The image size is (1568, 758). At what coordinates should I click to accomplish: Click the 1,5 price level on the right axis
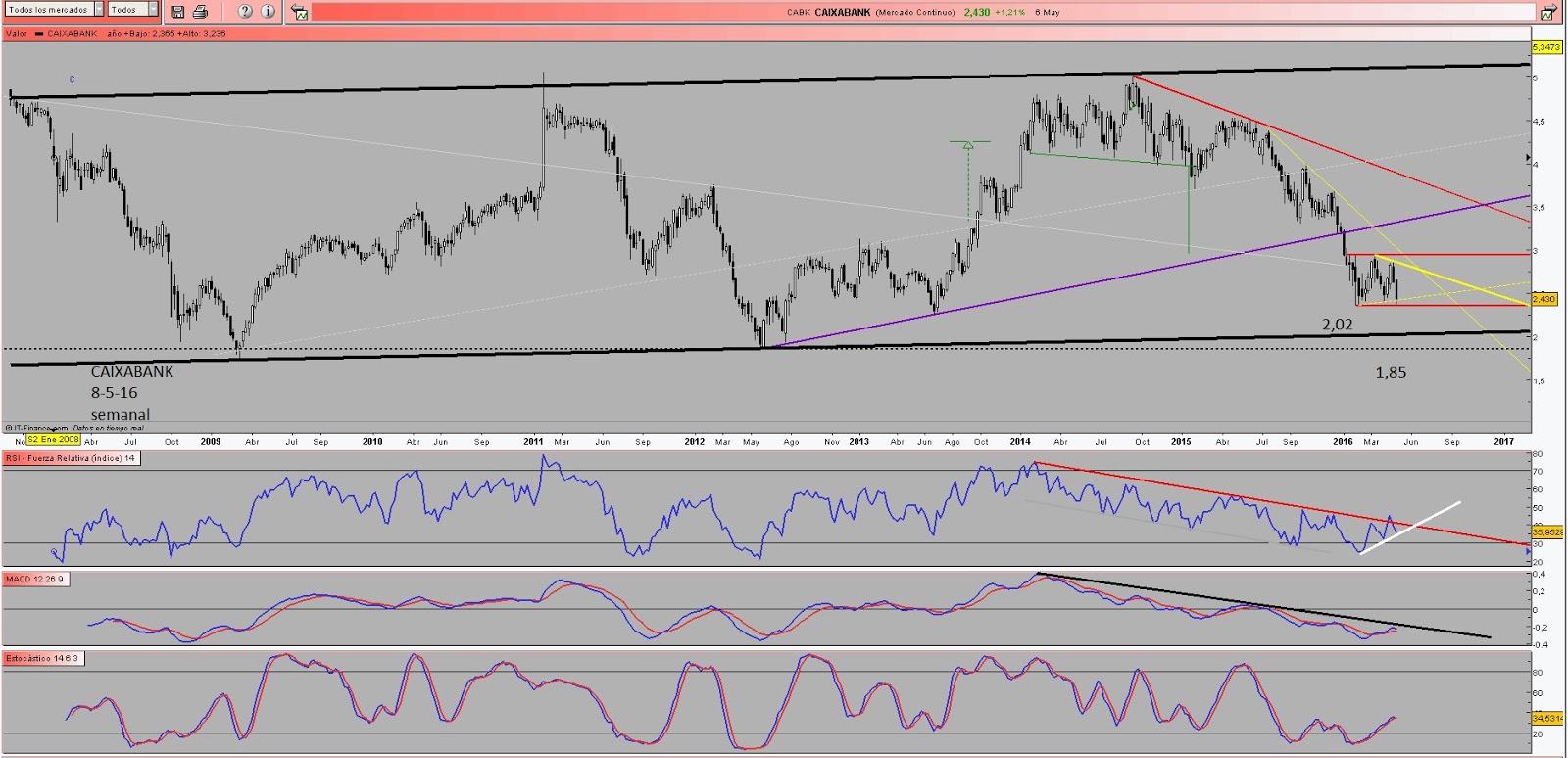click(1540, 380)
